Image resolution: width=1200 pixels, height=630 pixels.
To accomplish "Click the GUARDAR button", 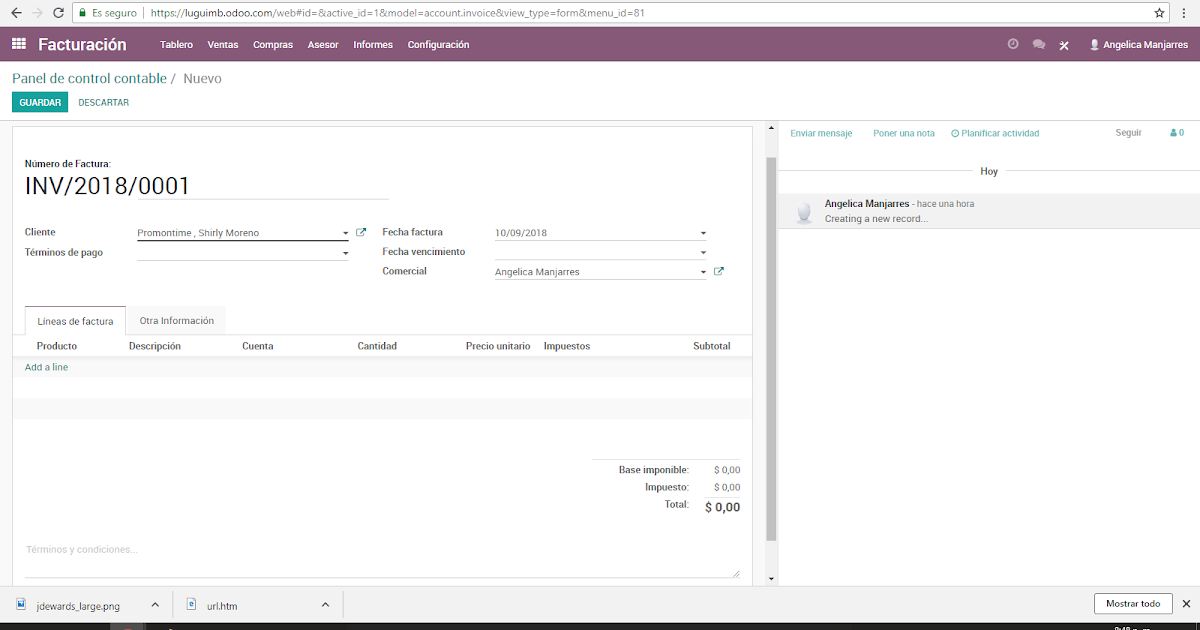I will point(39,101).
